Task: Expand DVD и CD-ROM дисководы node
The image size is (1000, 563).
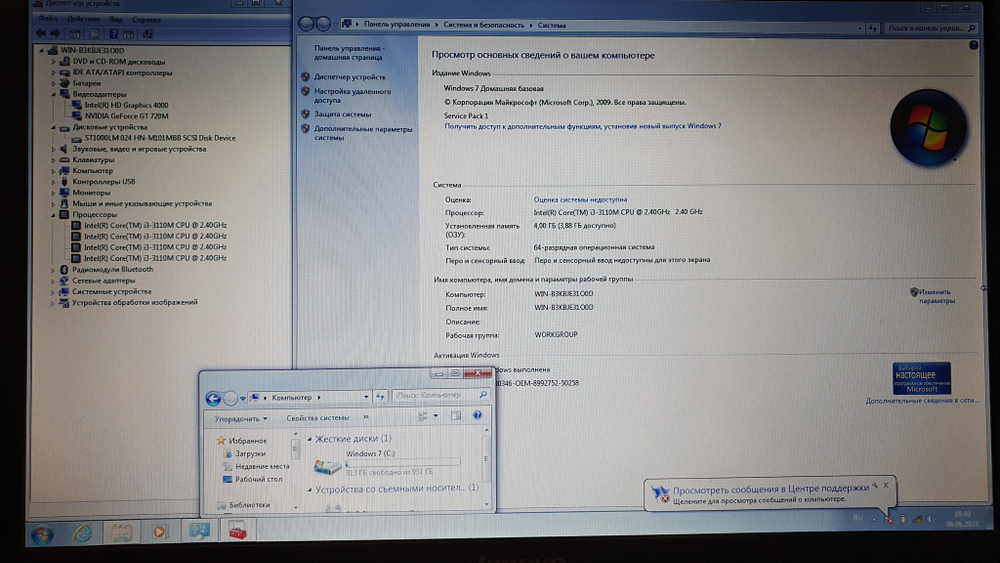Action: (54, 62)
